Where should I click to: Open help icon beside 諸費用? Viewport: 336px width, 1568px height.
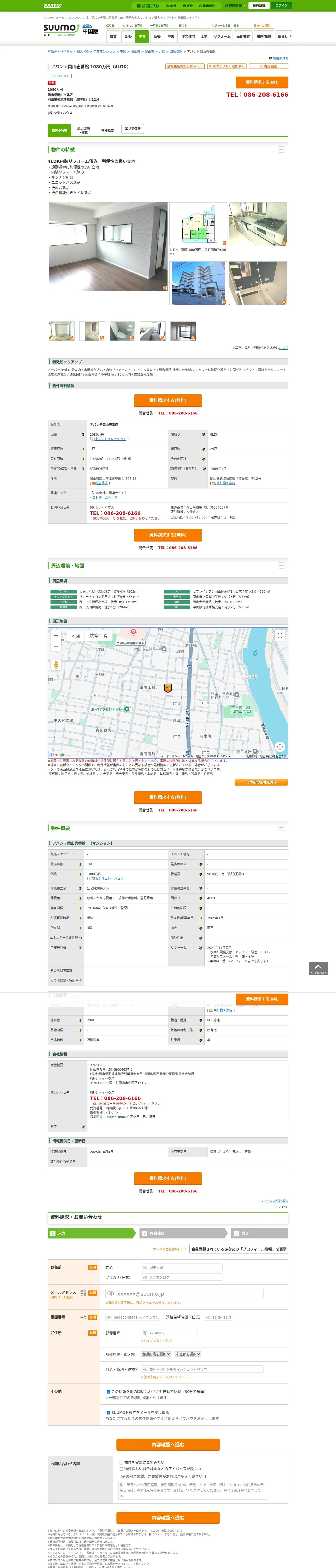tap(80, 898)
